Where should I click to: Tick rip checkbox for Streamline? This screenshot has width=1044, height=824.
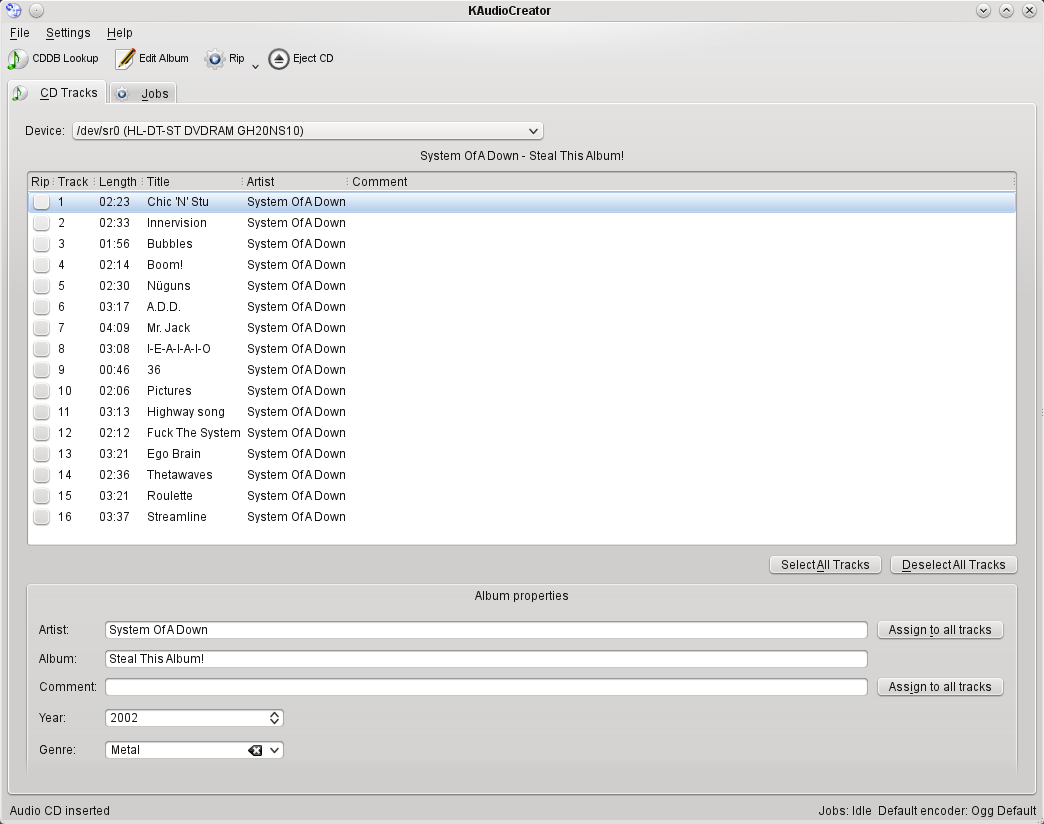[x=41, y=517]
